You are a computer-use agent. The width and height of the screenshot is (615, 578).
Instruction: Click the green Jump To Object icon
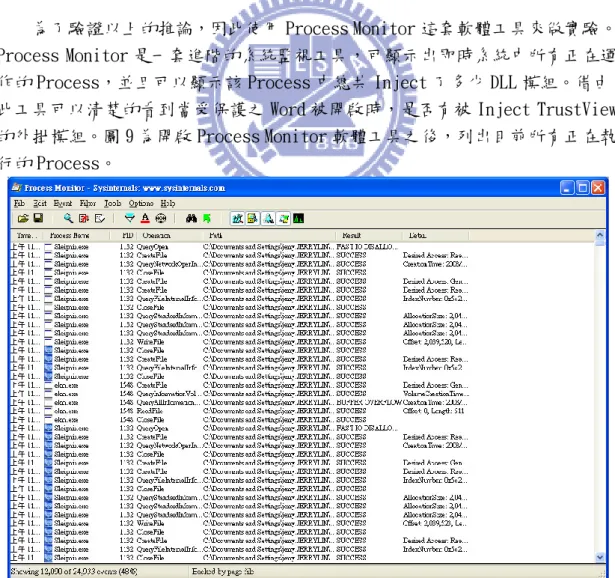[x=207, y=218]
